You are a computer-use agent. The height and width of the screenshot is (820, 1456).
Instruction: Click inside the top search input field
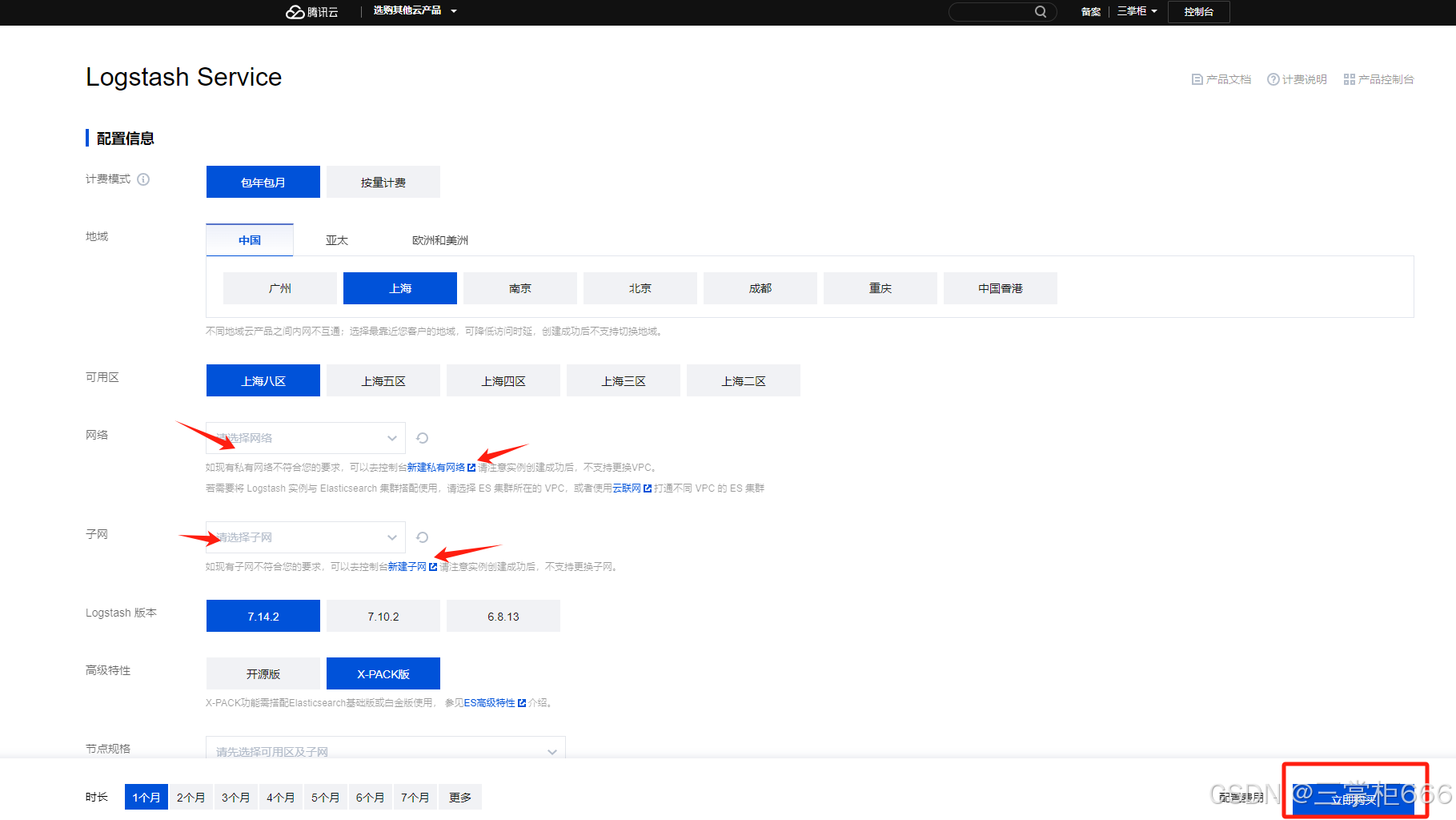pos(993,11)
